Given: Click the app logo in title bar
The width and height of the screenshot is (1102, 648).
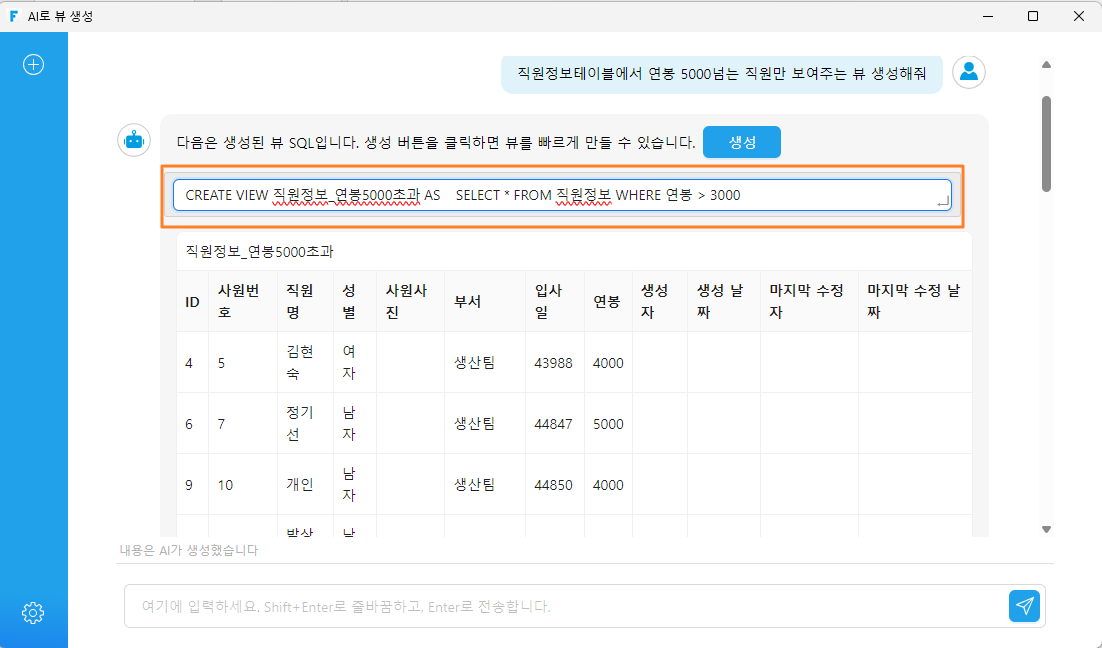Looking at the screenshot, I should pos(13,15).
